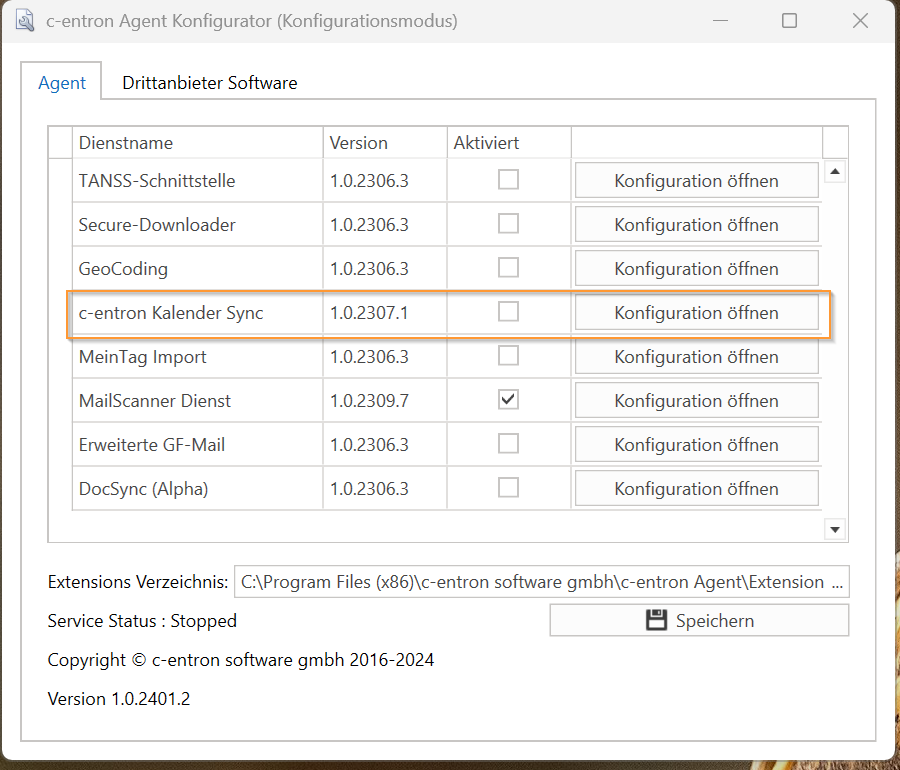Enable the TANSS-Schnittstelle service checkbox
Screen dimensions: 900x770
pos(509,180)
